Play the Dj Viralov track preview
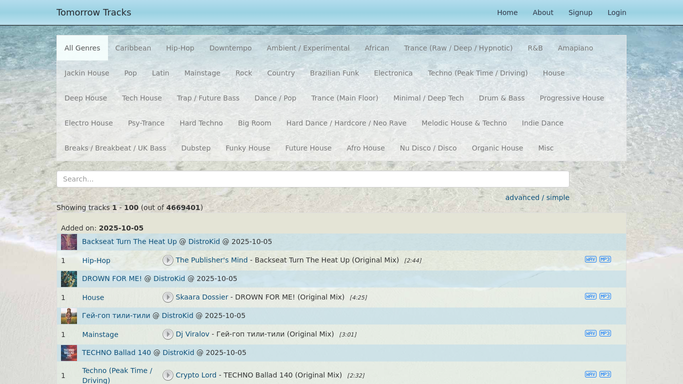The image size is (683, 384). pos(168,334)
